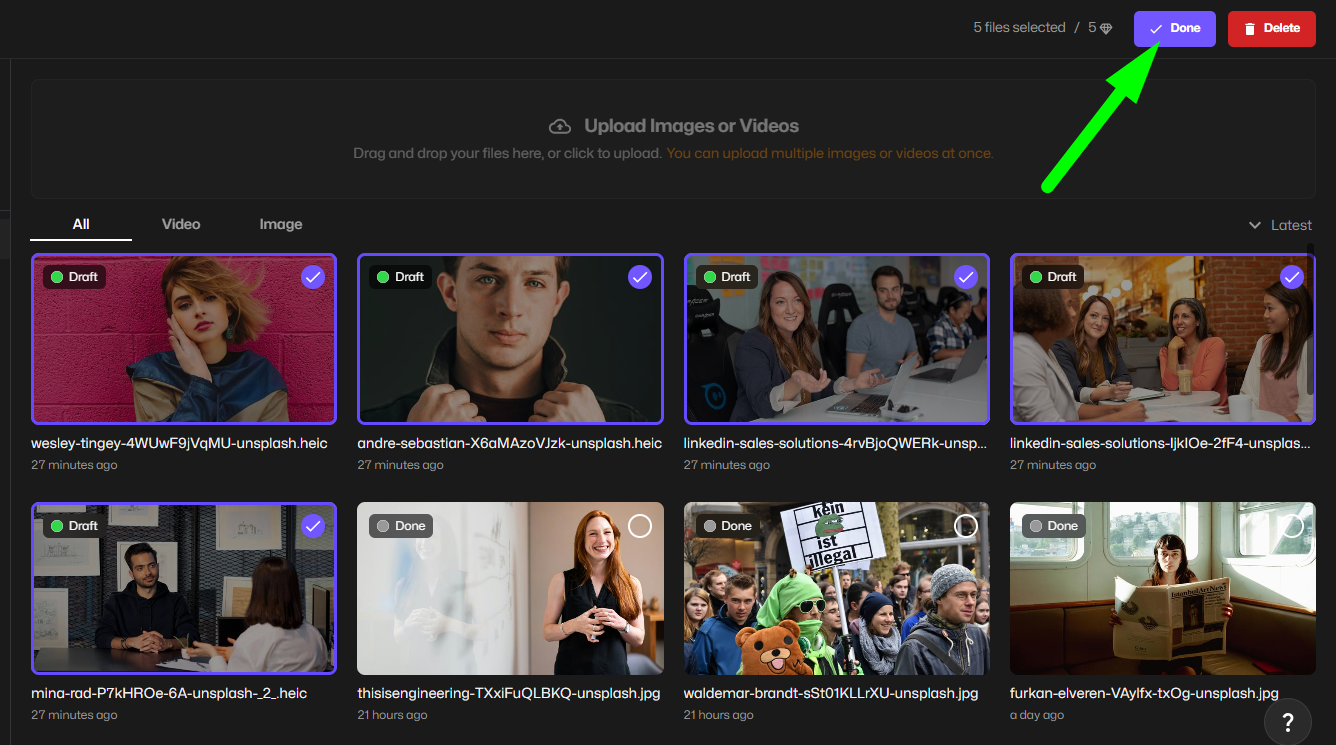Screen dimensions: 1336x745
Task: Tick the waldemar-brandt protest image checkbox
Action: [966, 526]
